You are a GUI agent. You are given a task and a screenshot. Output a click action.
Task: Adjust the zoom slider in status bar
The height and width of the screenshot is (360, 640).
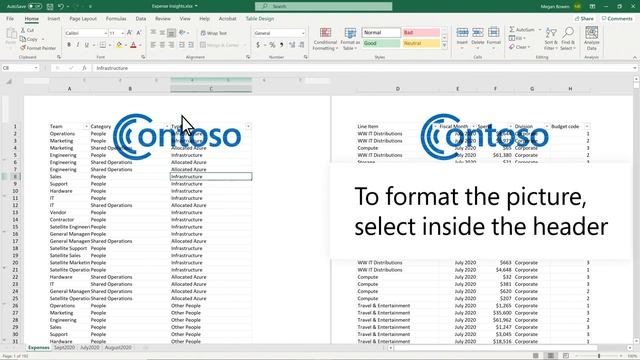599,356
